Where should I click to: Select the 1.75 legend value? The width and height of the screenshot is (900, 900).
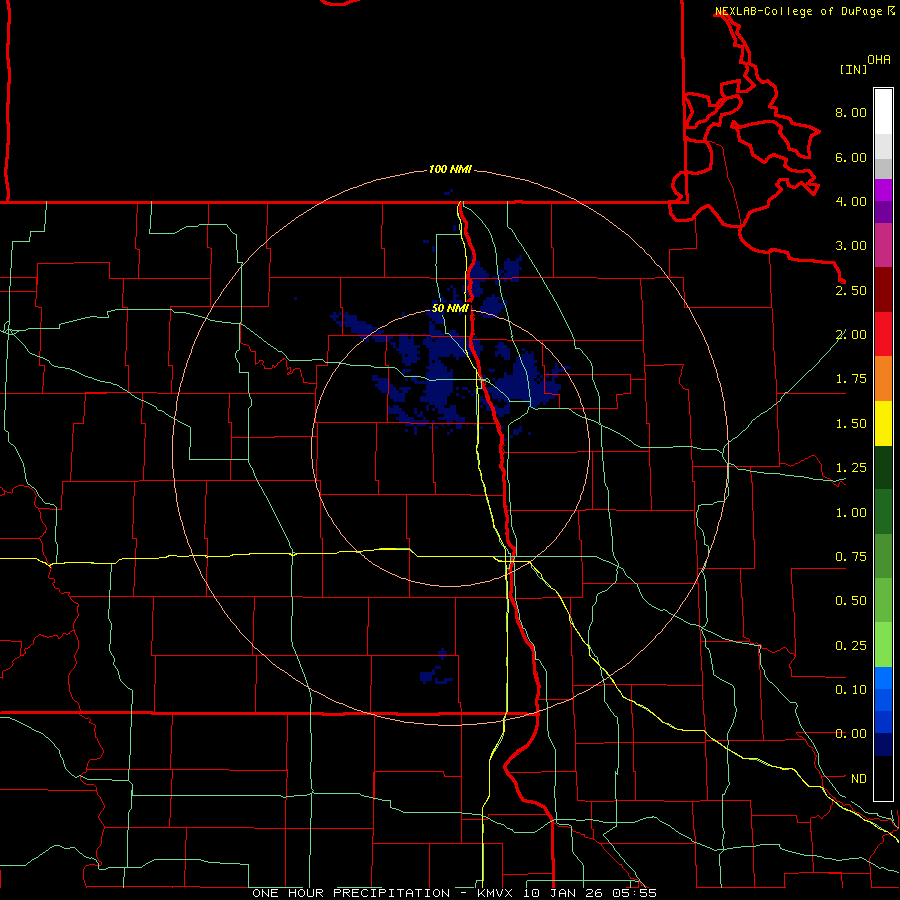click(851, 379)
